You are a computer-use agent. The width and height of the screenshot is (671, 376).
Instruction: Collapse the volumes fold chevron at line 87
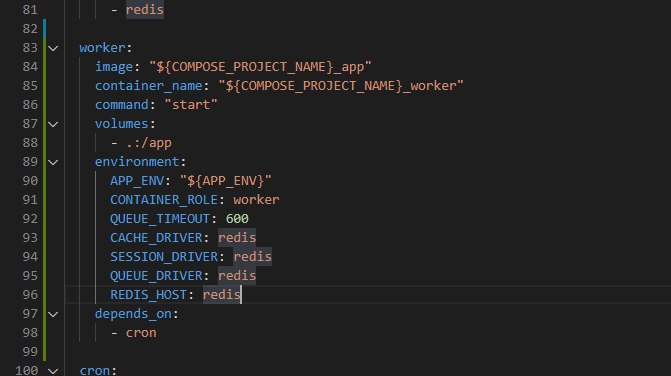pyautogui.click(x=53, y=124)
